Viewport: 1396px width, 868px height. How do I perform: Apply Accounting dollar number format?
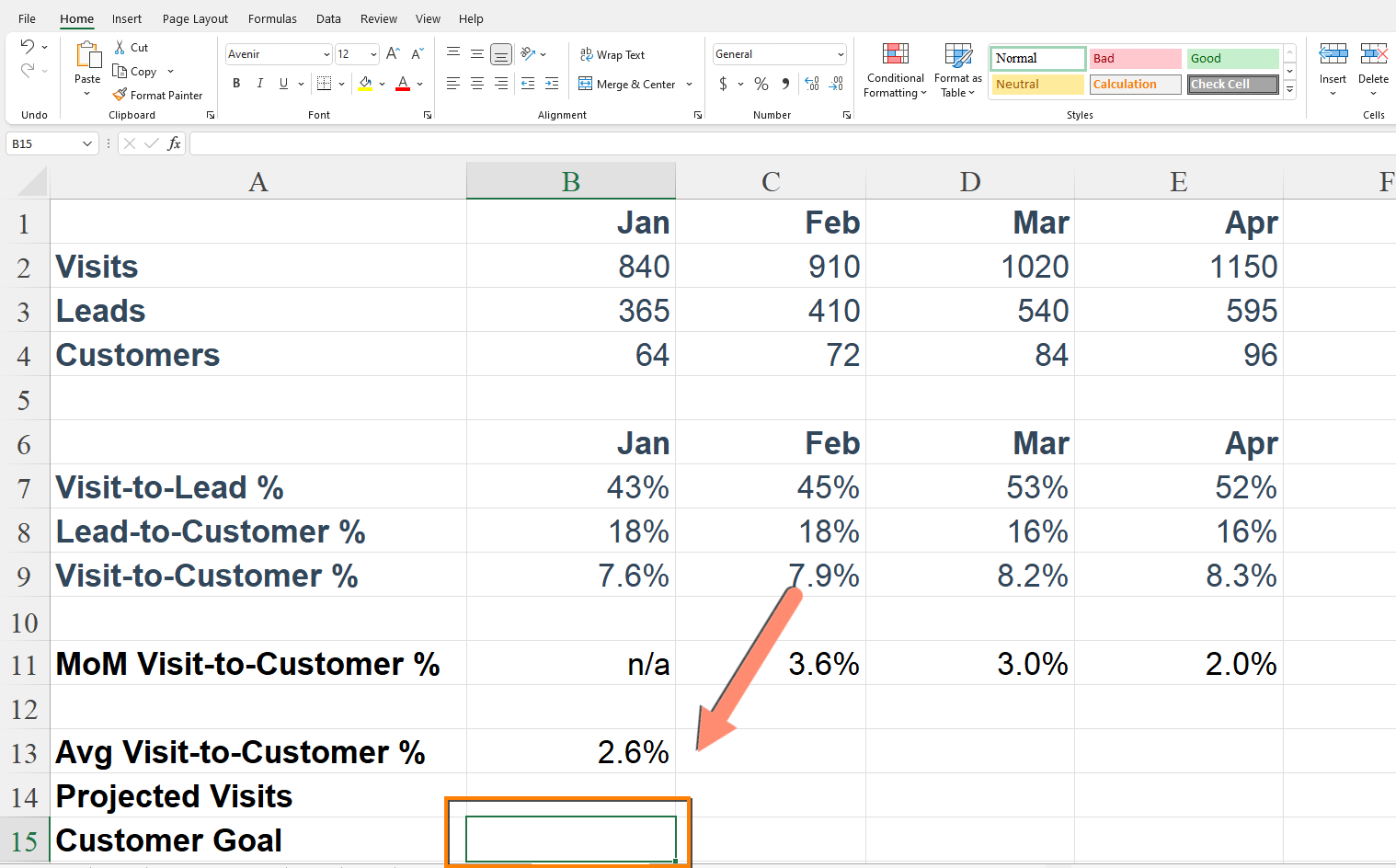pos(724,84)
